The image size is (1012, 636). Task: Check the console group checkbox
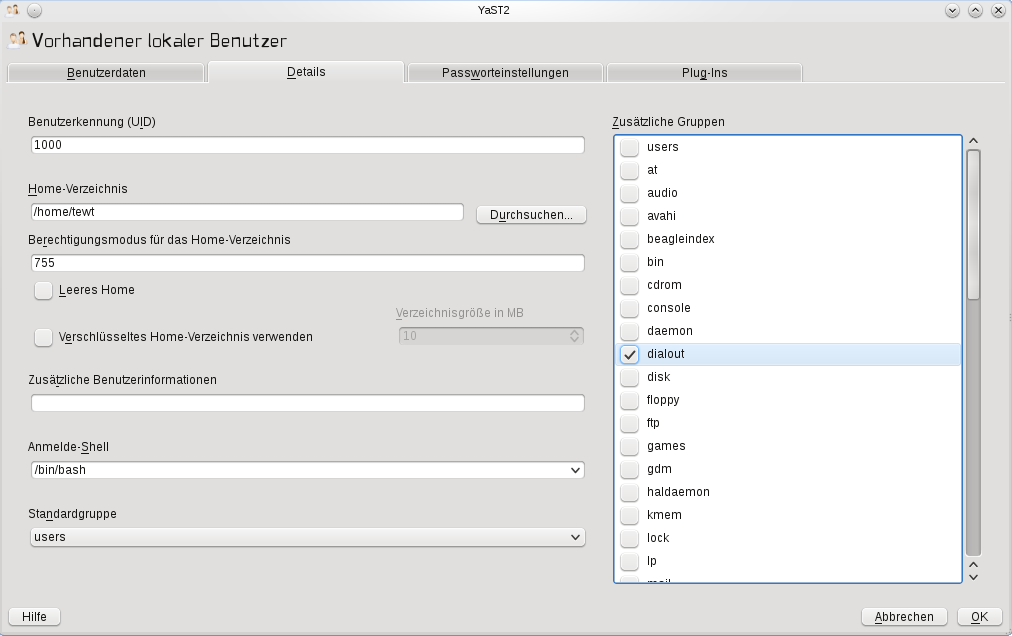[629, 308]
